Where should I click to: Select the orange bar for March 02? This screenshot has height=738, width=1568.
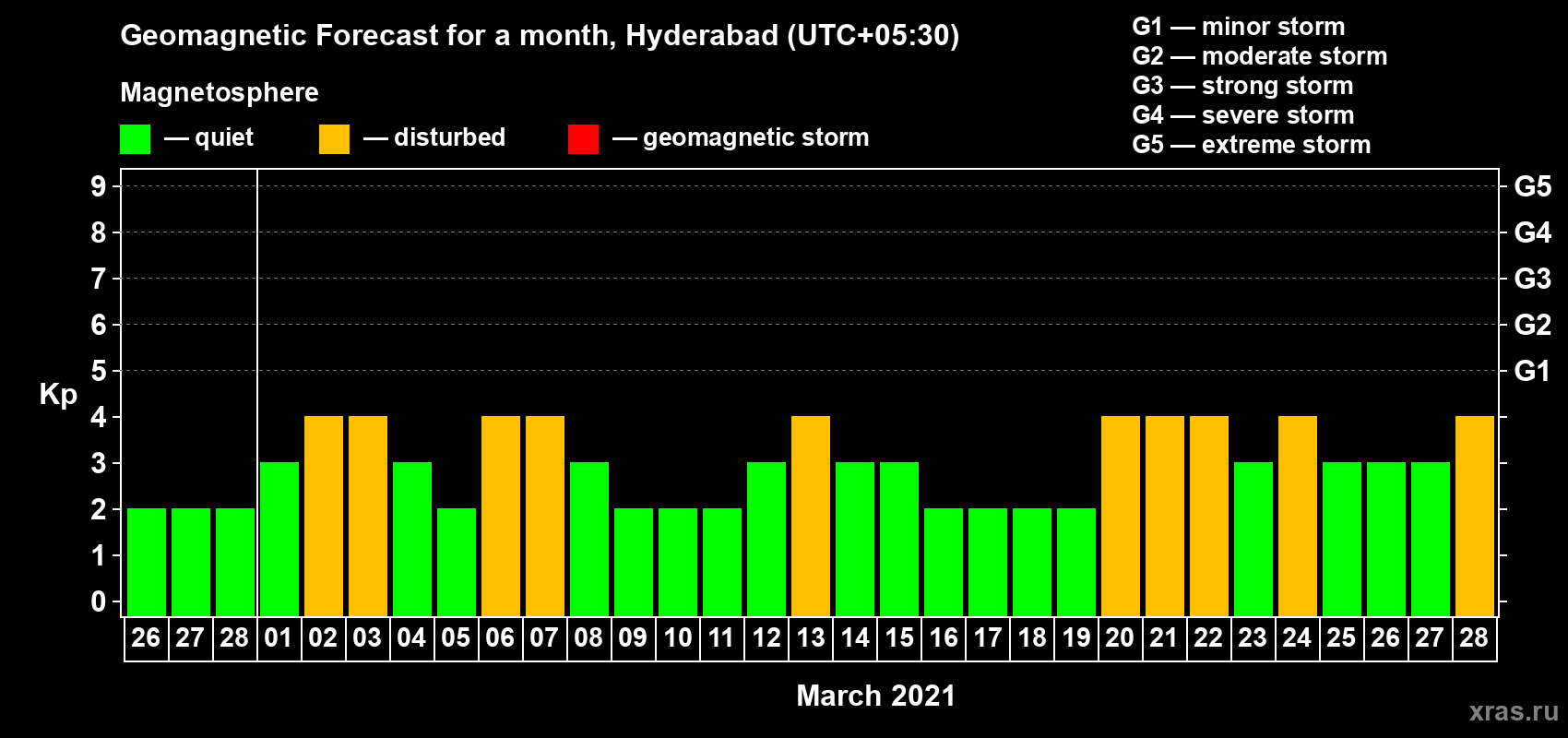click(x=324, y=516)
